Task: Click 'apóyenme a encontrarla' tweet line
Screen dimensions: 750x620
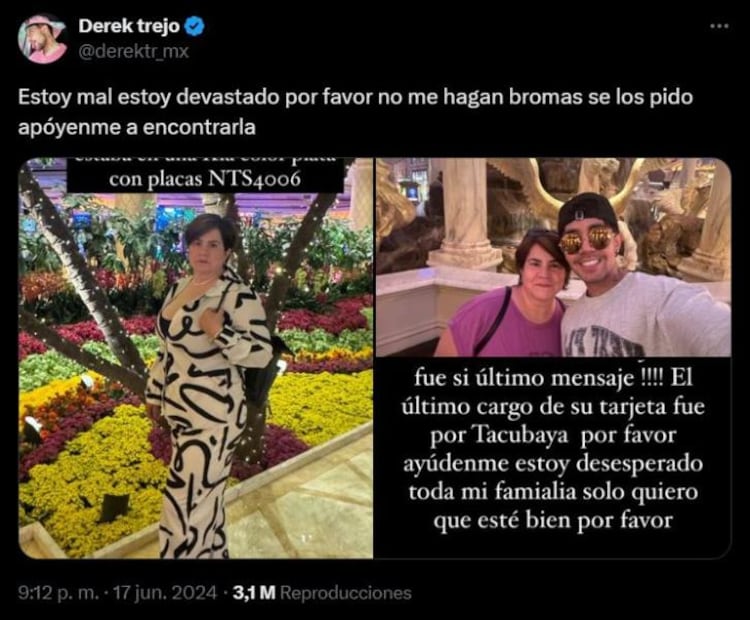Action: tap(137, 127)
